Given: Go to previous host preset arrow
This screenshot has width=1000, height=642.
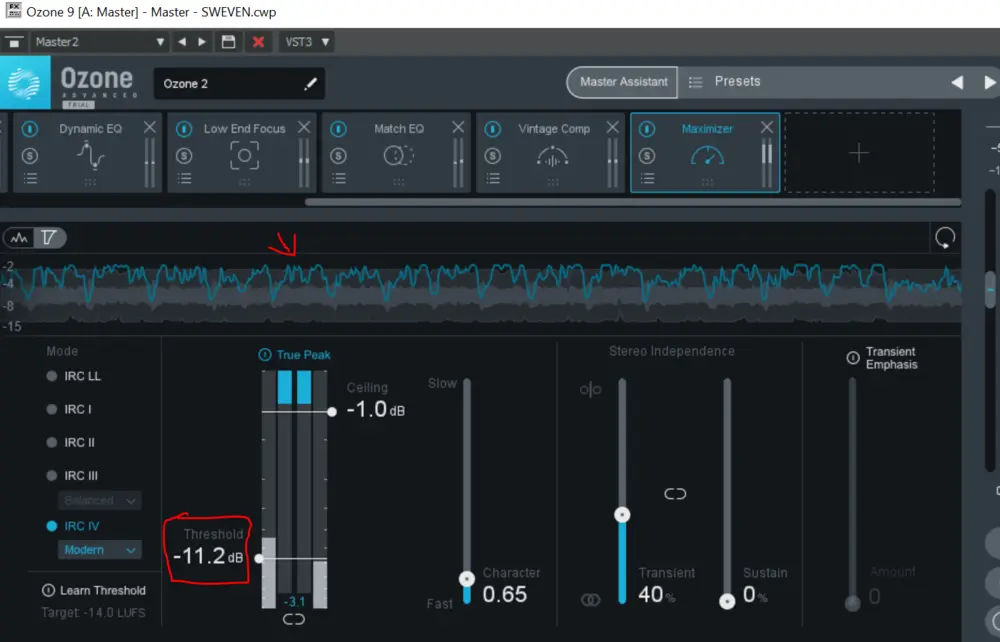Looking at the screenshot, I should click(182, 42).
